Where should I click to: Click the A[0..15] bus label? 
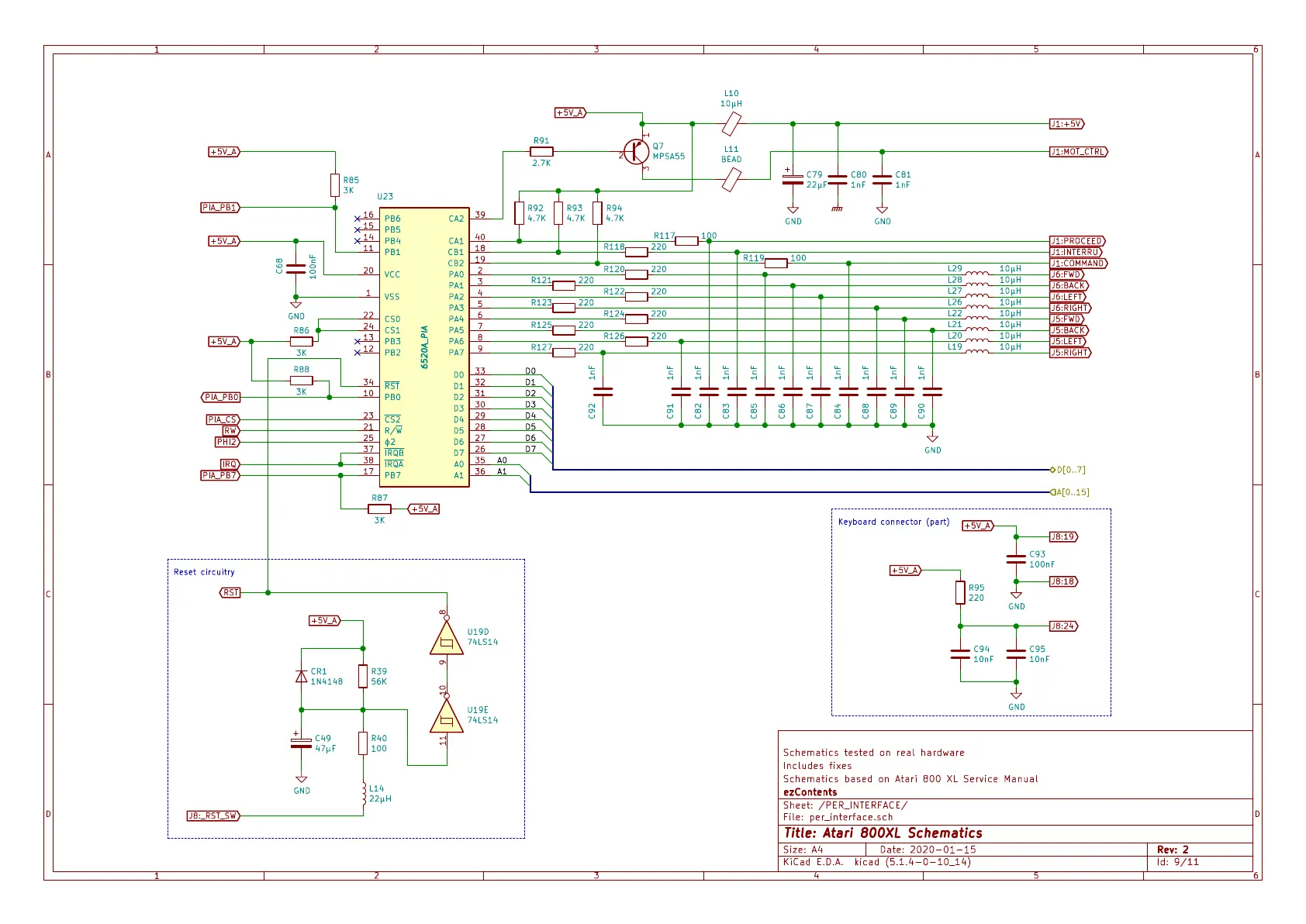(x=1069, y=492)
